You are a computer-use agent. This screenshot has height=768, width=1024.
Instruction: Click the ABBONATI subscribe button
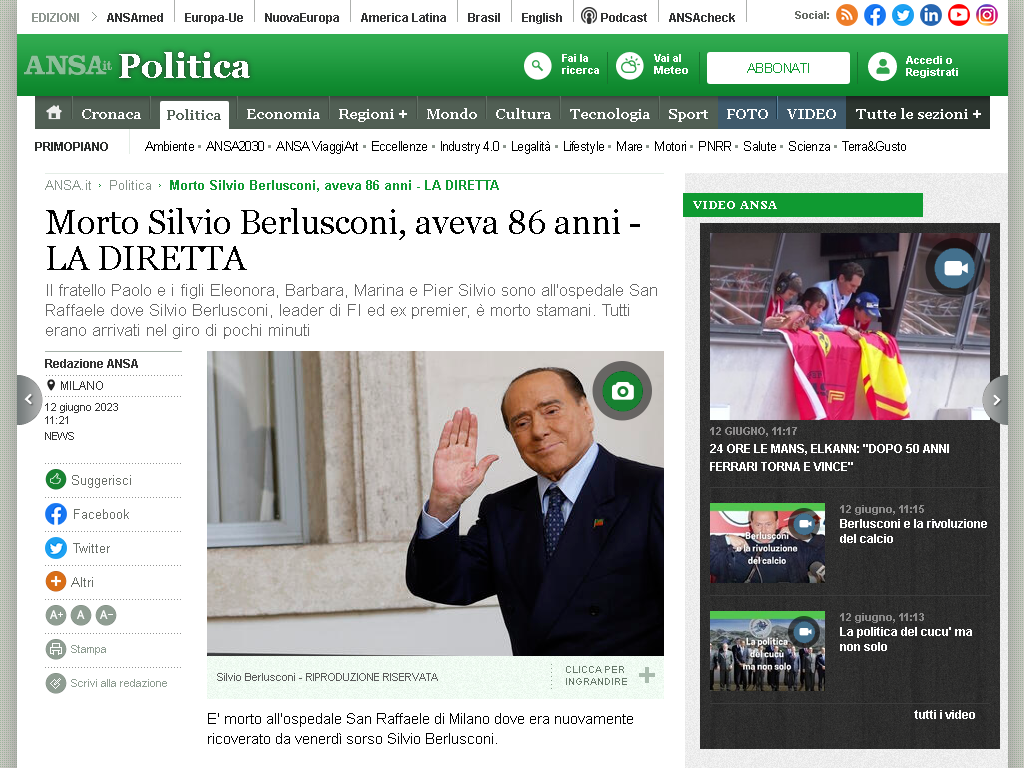pyautogui.click(x=778, y=68)
